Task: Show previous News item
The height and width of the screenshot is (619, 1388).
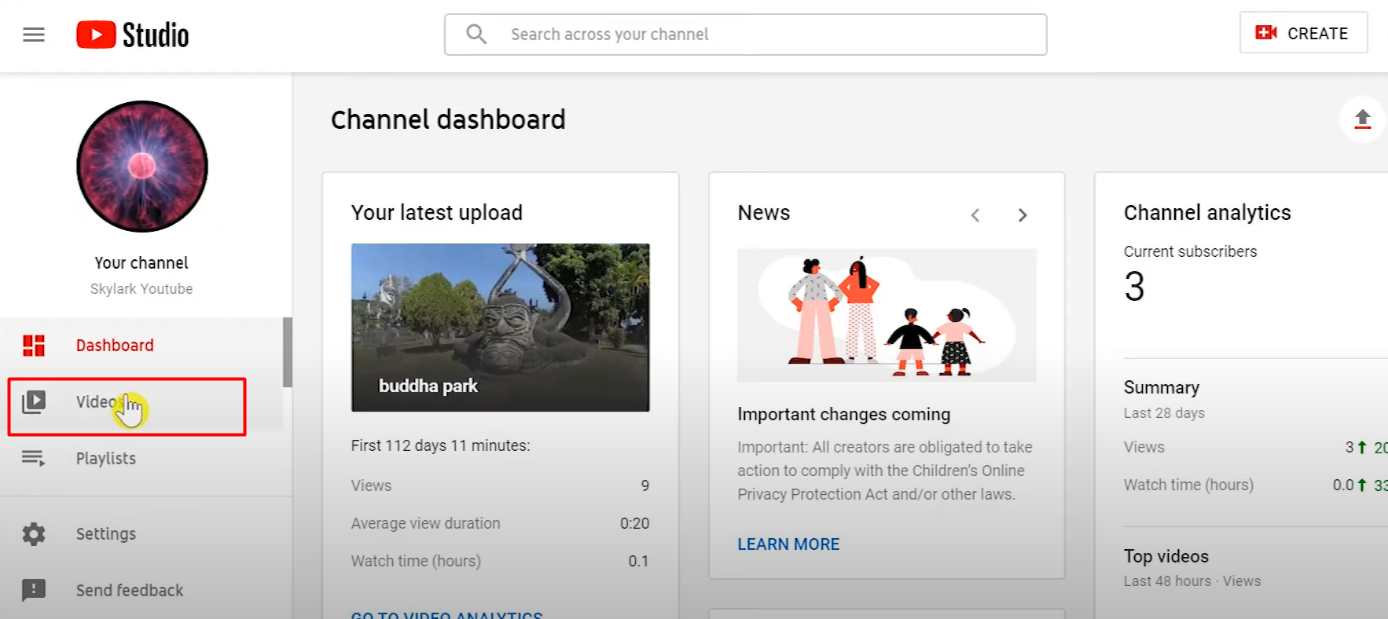Action: [975, 215]
